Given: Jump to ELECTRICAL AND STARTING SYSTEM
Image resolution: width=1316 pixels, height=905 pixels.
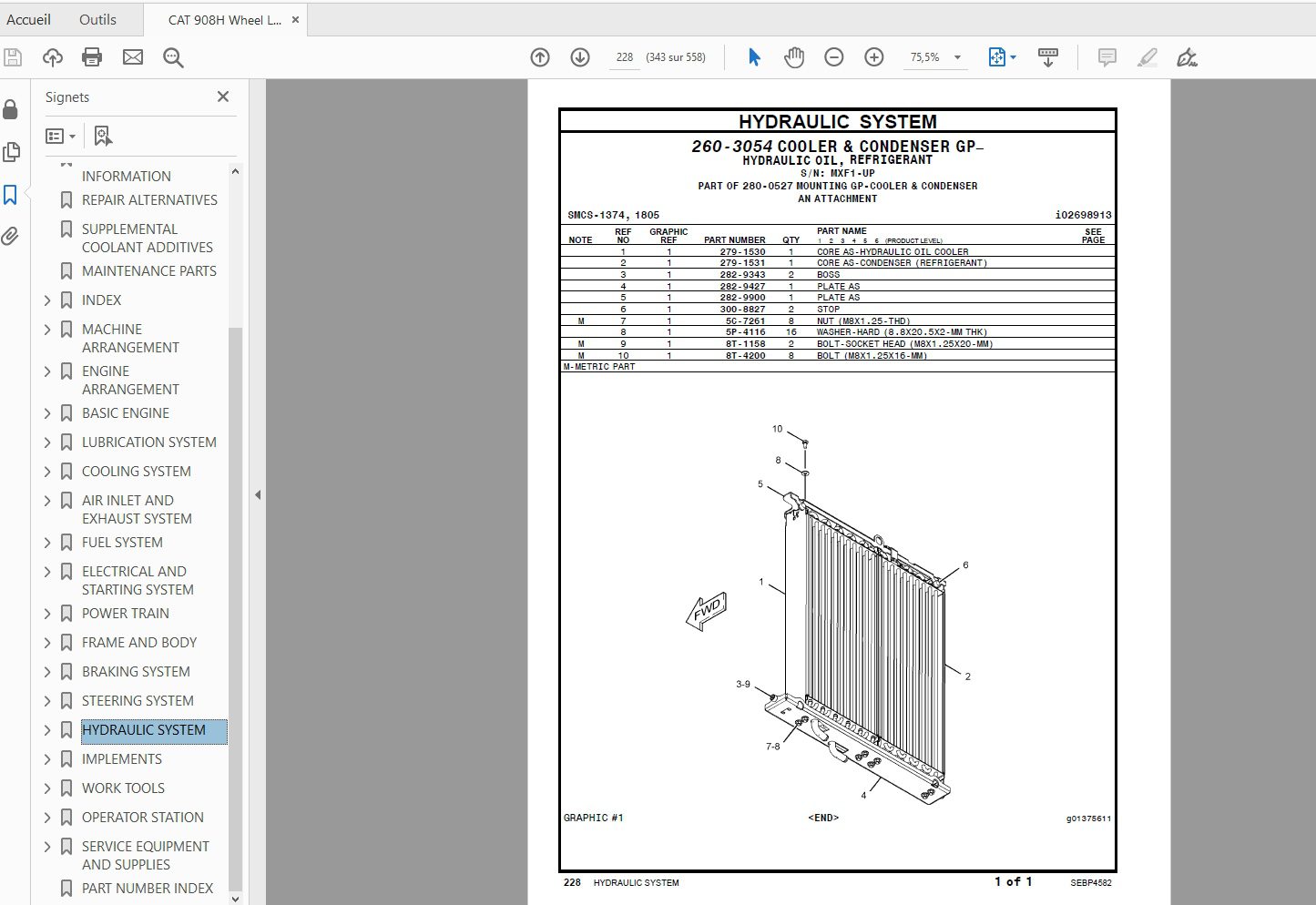Looking at the screenshot, I should [138, 581].
